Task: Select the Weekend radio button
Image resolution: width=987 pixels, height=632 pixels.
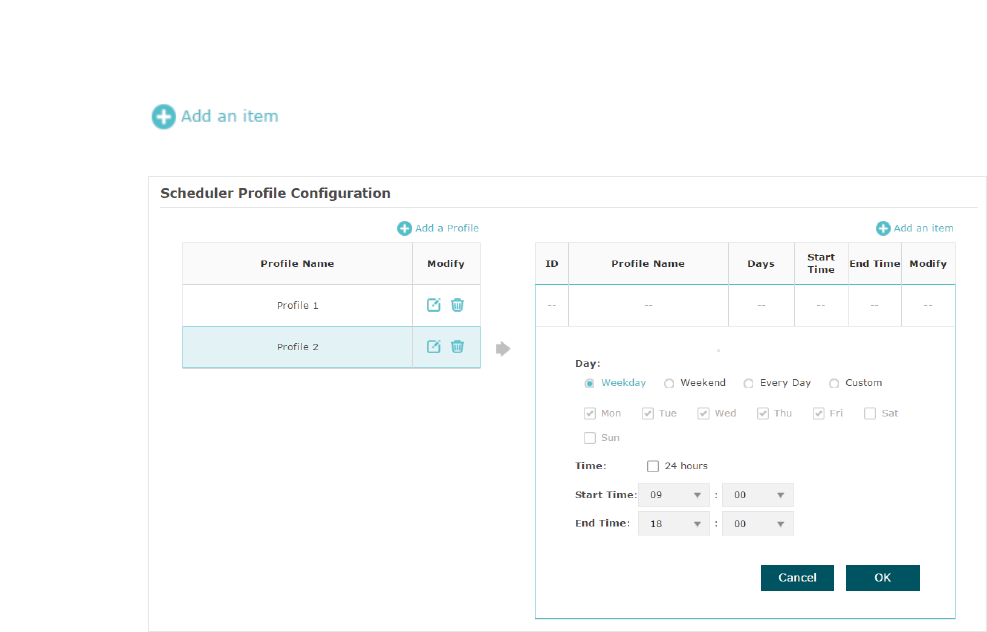Action: pyautogui.click(x=669, y=383)
